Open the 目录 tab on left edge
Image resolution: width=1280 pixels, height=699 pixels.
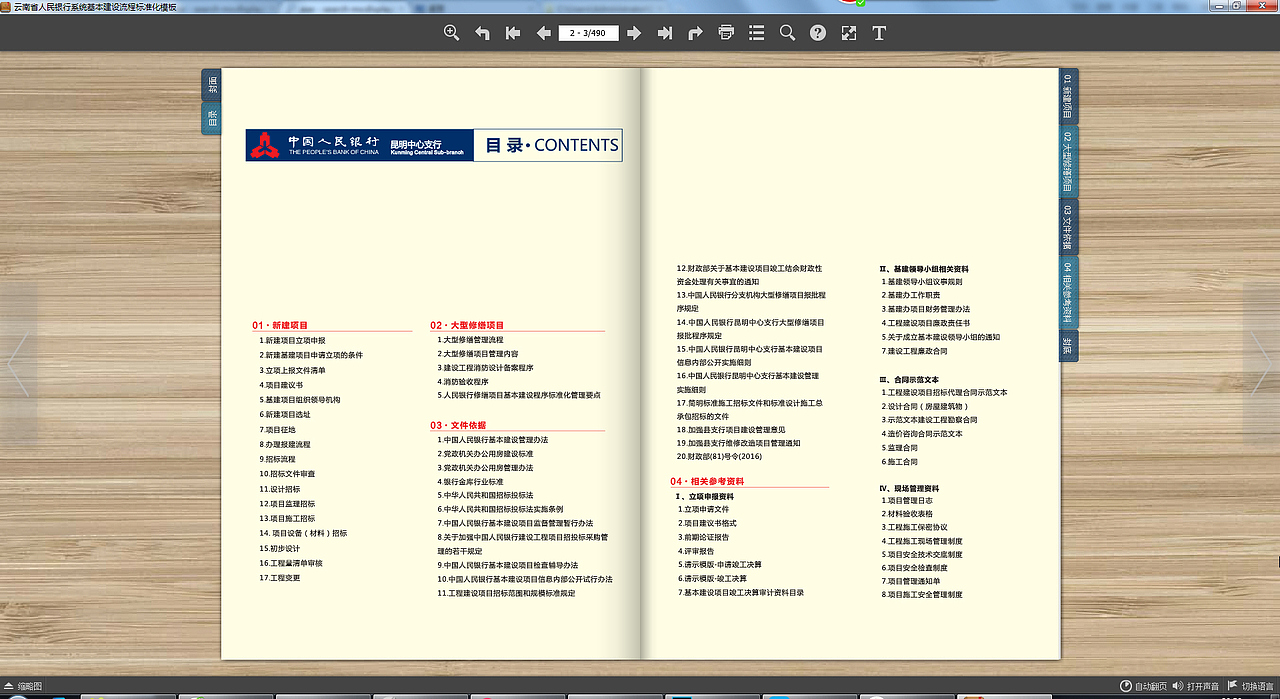(212, 117)
